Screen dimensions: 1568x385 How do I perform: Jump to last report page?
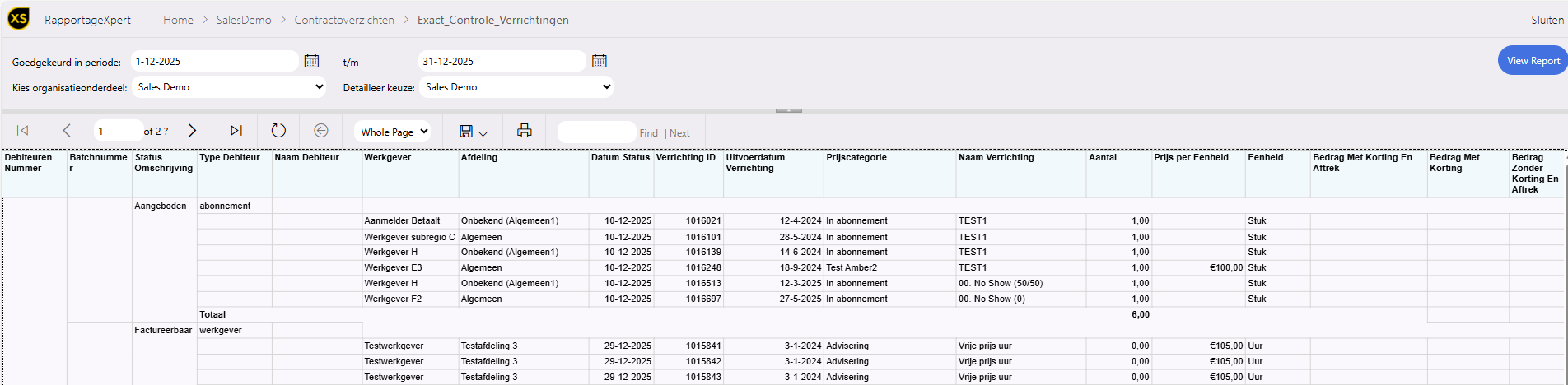click(x=236, y=131)
